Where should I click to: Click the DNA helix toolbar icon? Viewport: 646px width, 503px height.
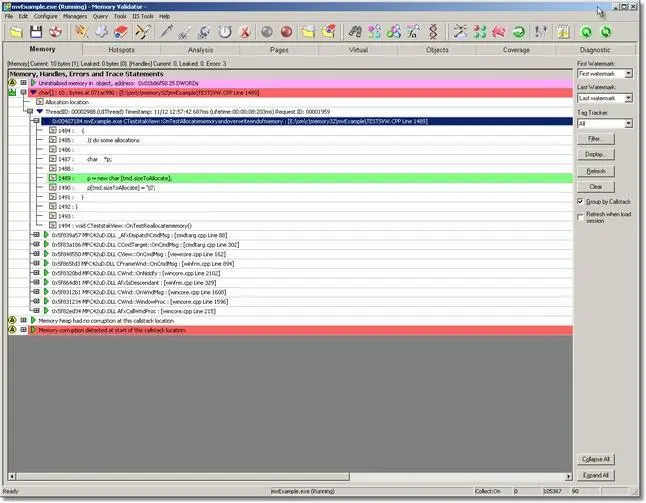[433, 32]
